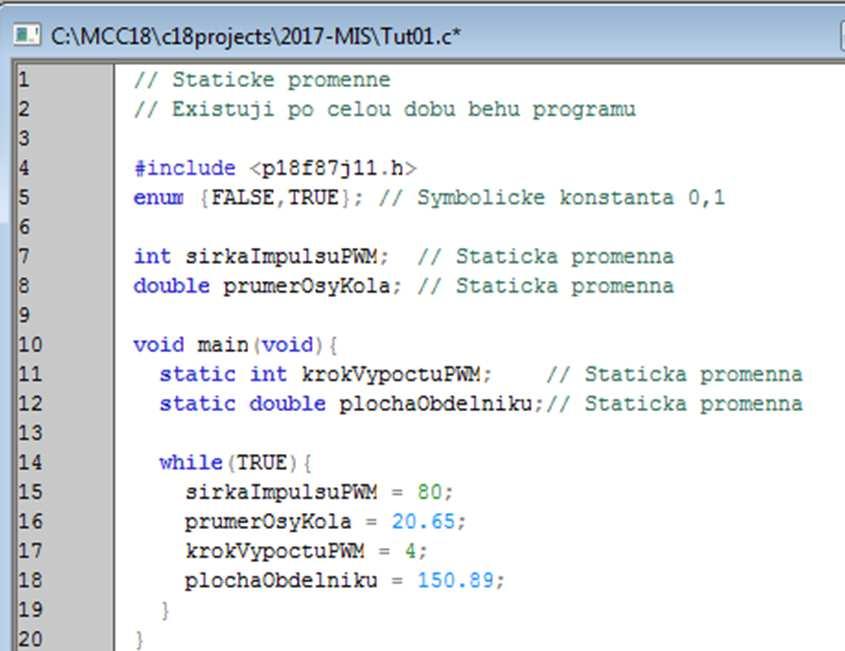Click the comment 'Existuji po celou dobu behu programu'
845x651 pixels.
coord(404,109)
